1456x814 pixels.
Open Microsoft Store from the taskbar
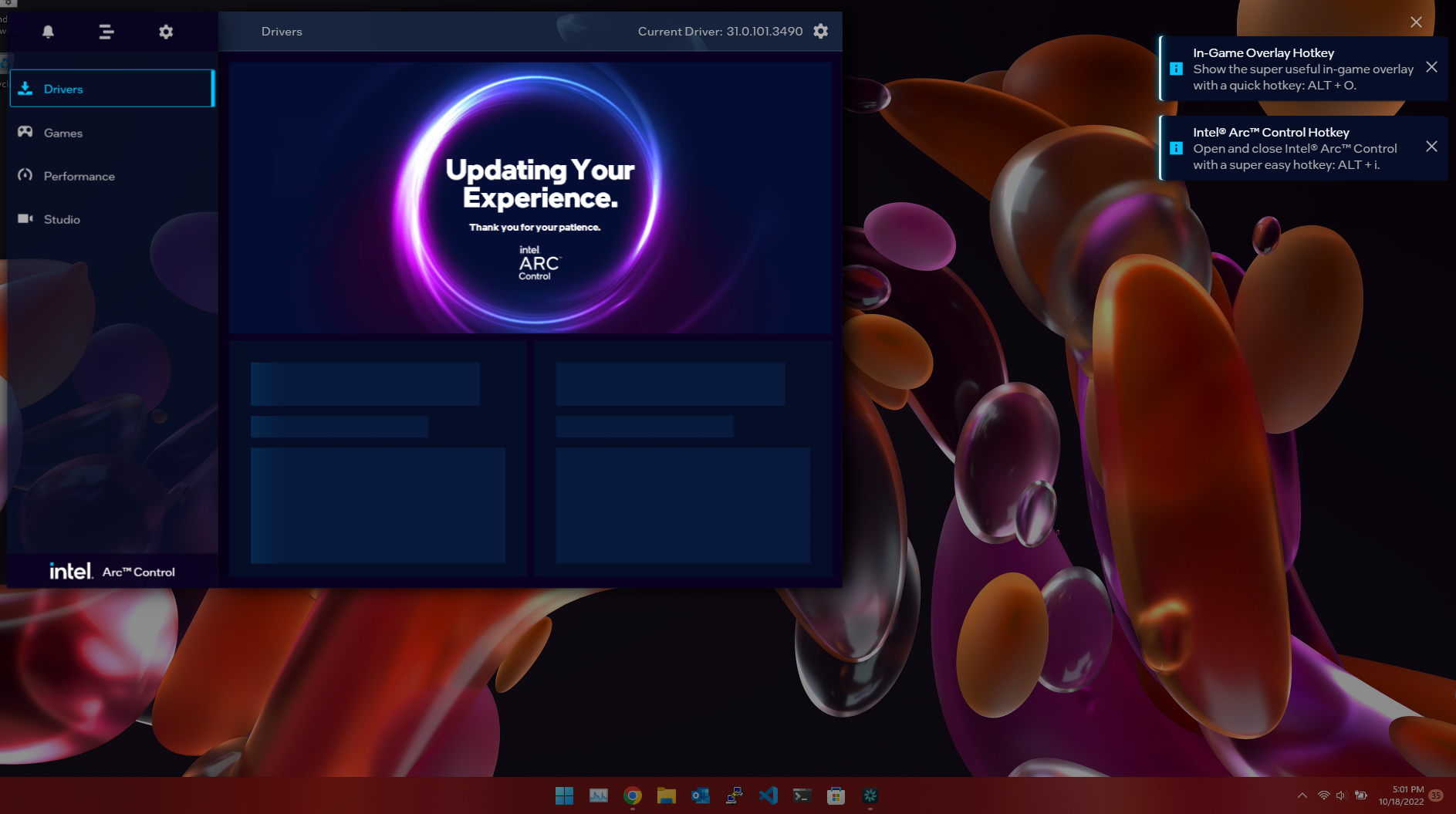click(836, 795)
